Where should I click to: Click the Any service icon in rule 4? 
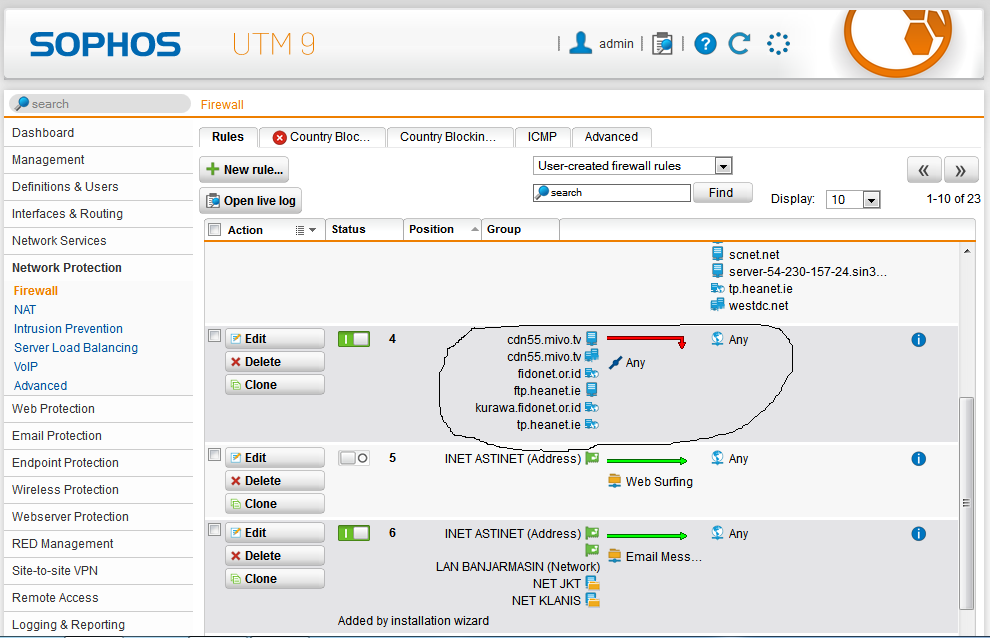pos(616,363)
